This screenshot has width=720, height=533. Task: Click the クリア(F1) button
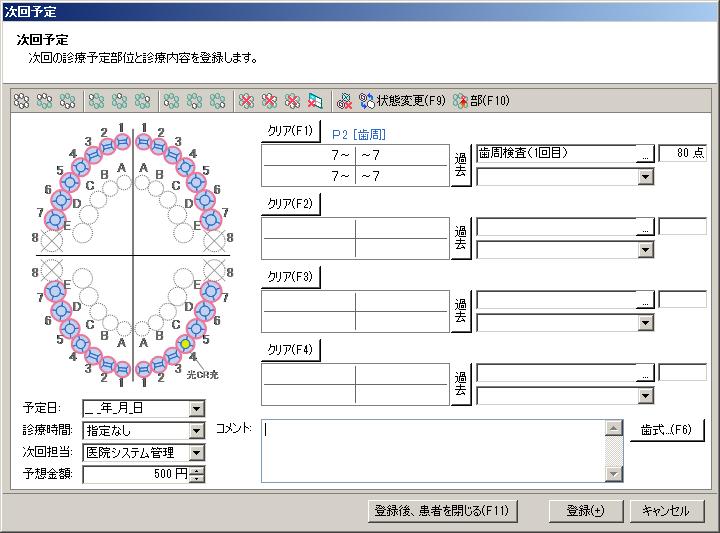pyautogui.click(x=290, y=131)
